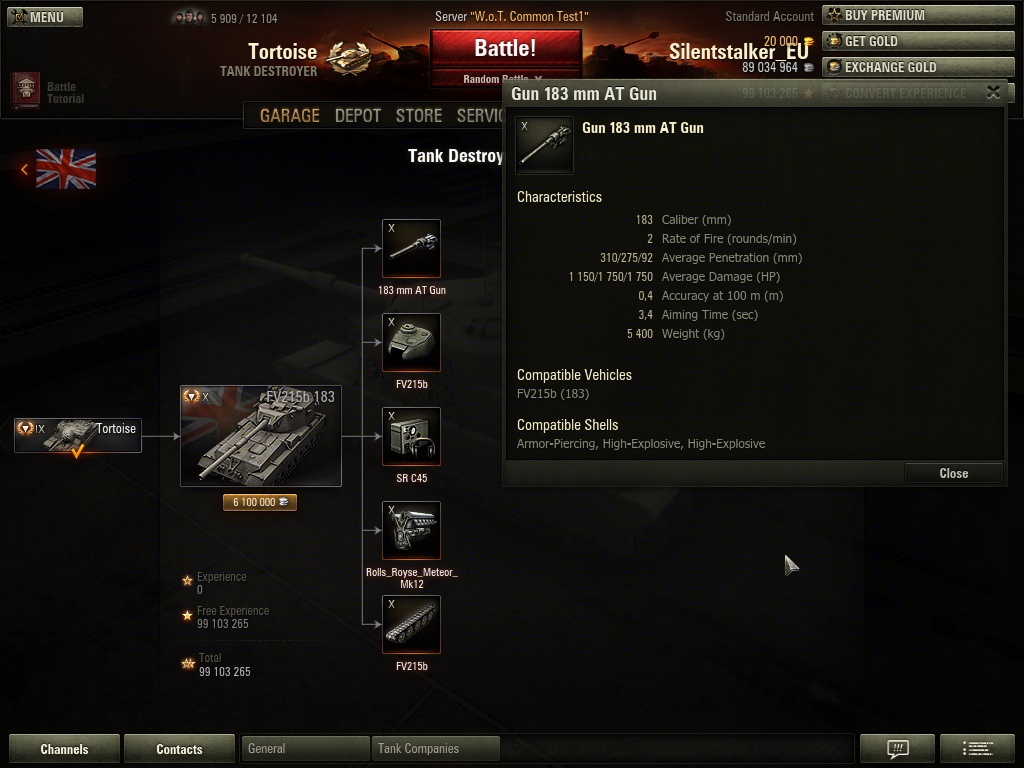Viewport: 1024px width, 768px height.
Task: Click Close in the gun info dialog
Action: (953, 473)
